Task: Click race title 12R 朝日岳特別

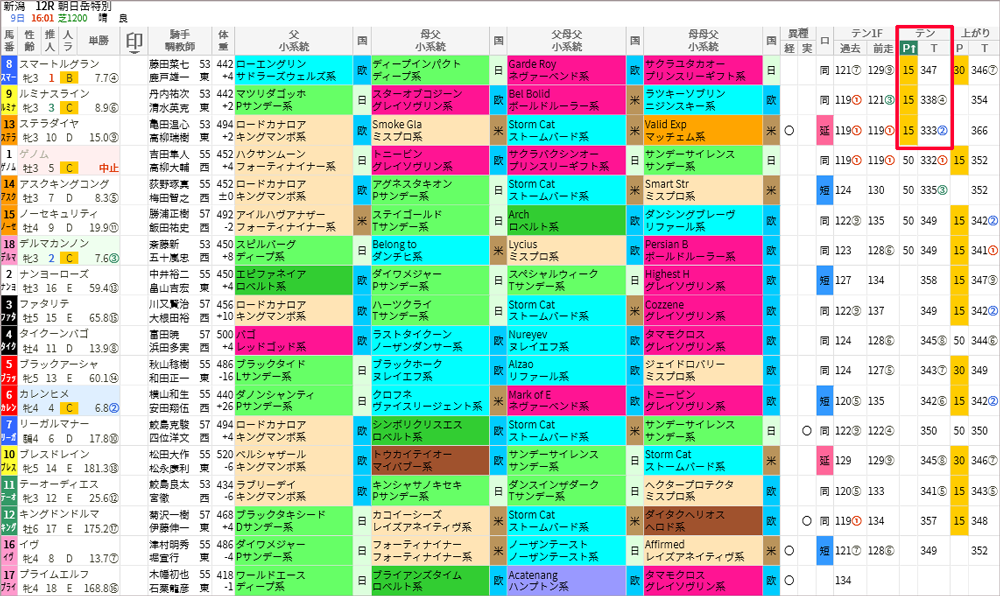Action: 73,6
